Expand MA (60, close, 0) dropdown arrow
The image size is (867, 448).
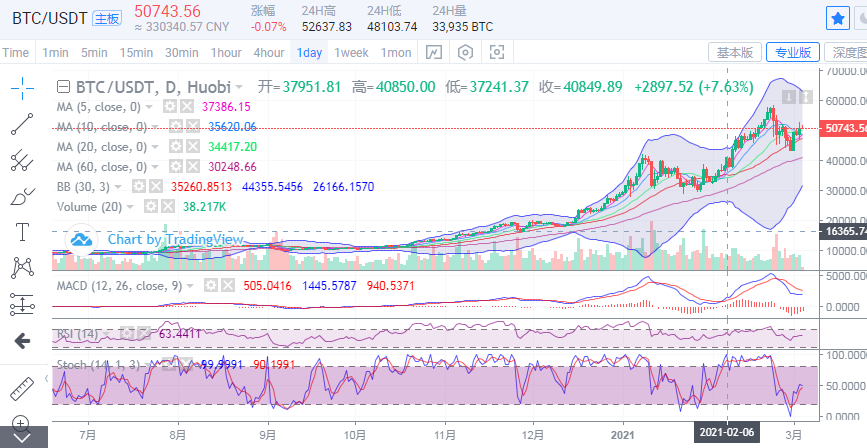[x=155, y=166]
